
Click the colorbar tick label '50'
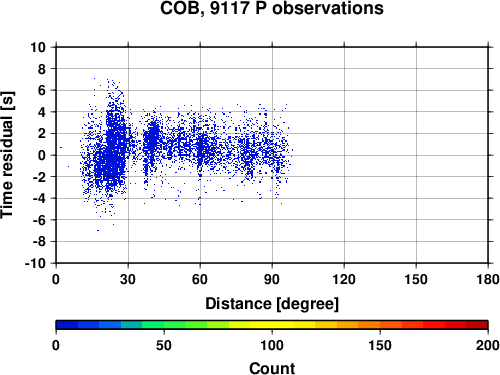(x=164, y=345)
